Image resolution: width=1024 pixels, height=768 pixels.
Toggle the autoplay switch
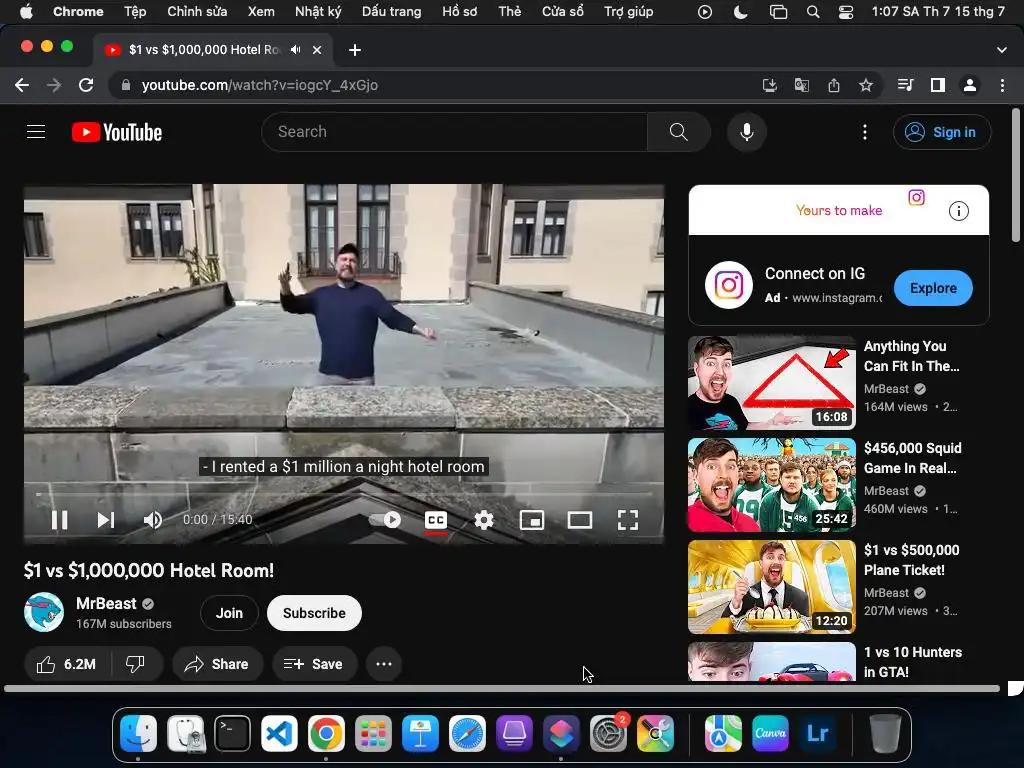pyautogui.click(x=385, y=520)
